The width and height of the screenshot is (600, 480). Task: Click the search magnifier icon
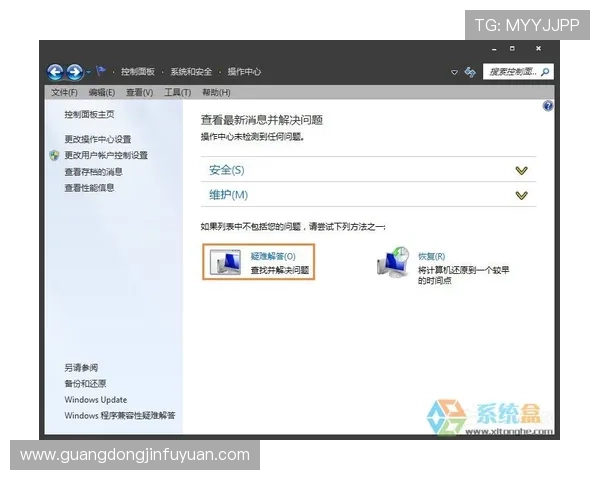546,72
